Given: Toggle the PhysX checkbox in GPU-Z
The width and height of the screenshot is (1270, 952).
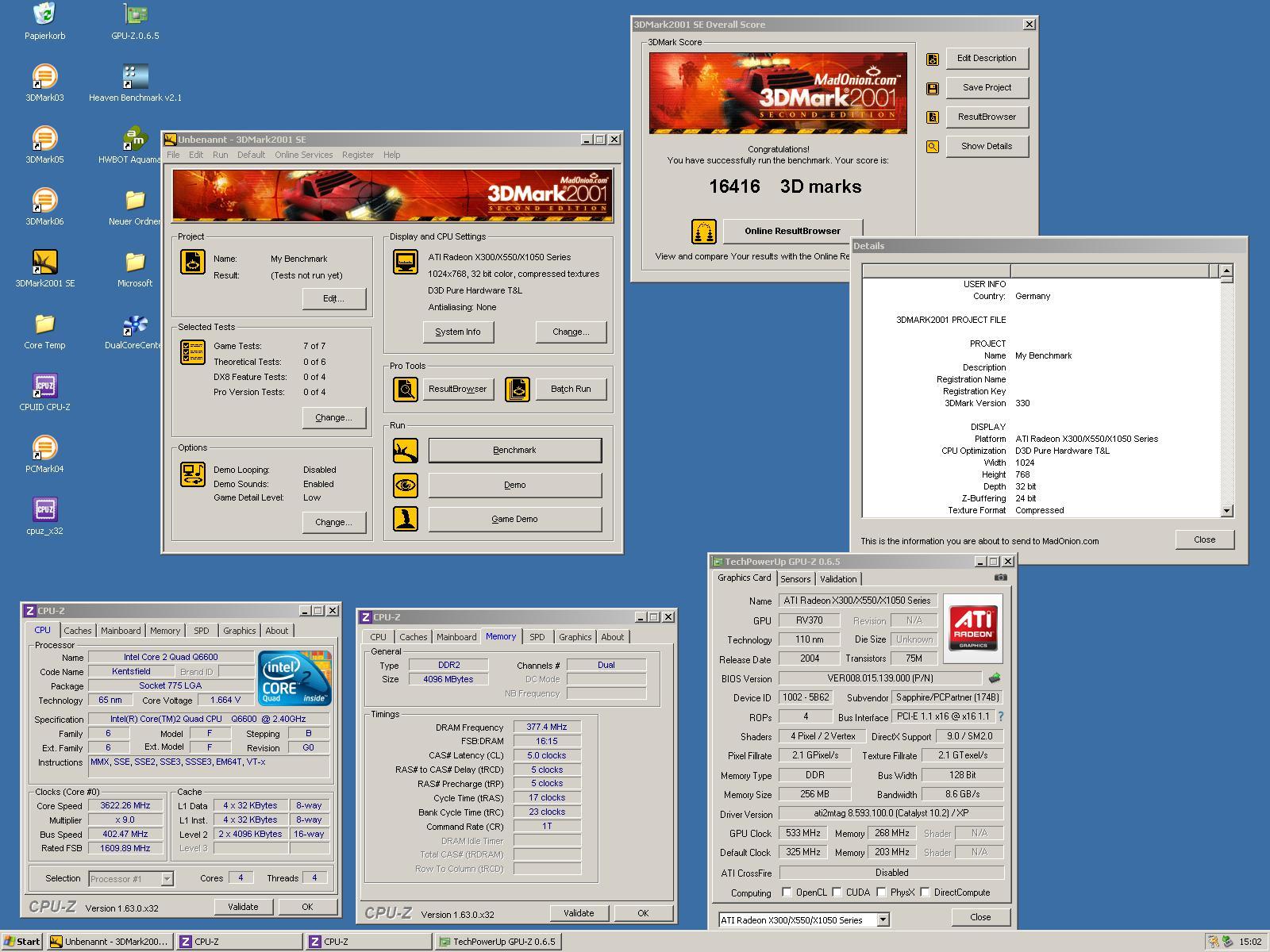Looking at the screenshot, I should pyautogui.click(x=881, y=892).
